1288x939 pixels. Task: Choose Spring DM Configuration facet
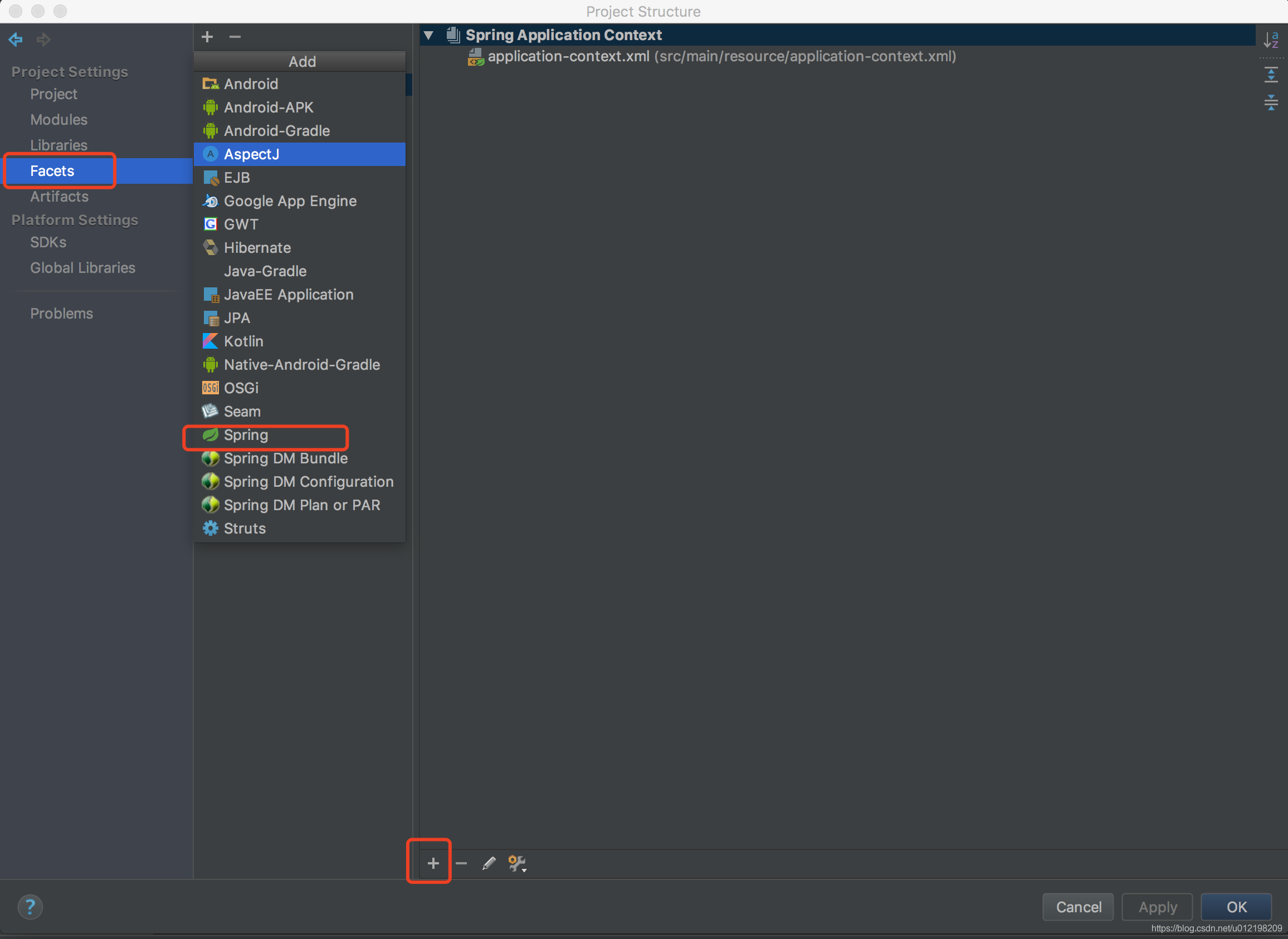pos(300,481)
